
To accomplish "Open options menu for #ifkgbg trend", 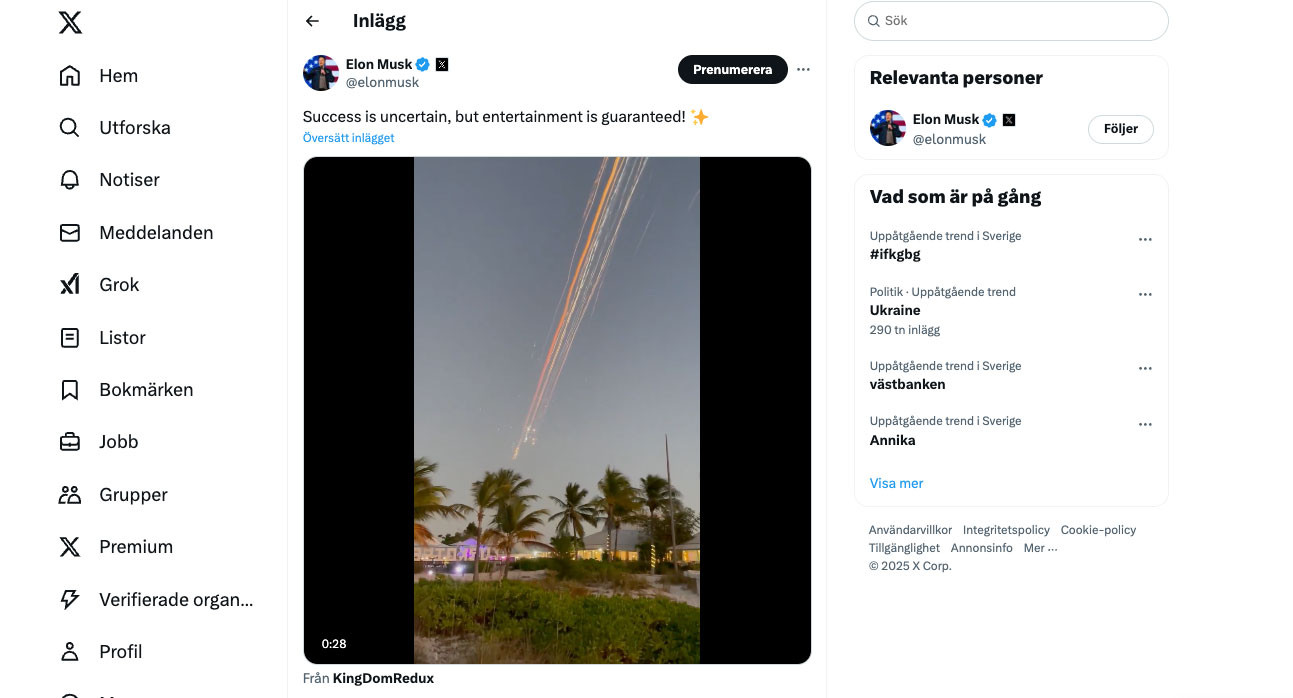I will 1145,240.
